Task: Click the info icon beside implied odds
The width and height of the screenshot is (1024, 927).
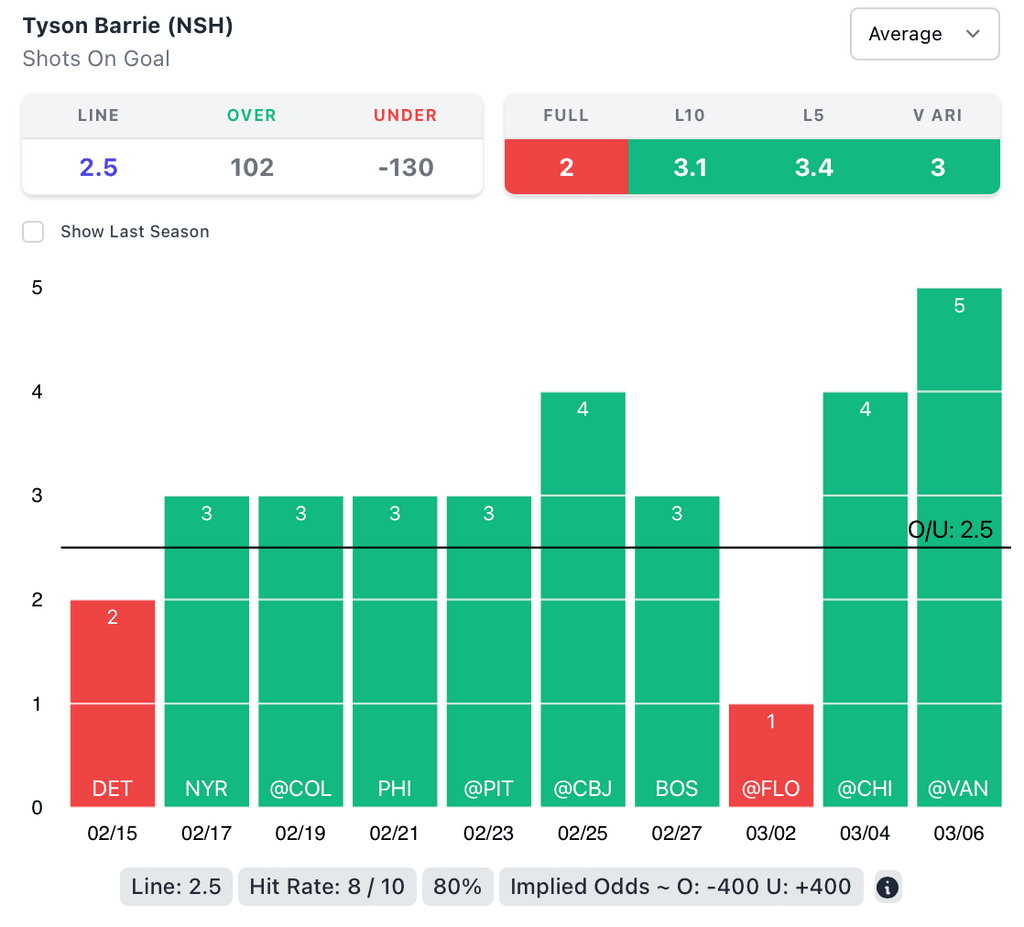Action: pos(888,886)
